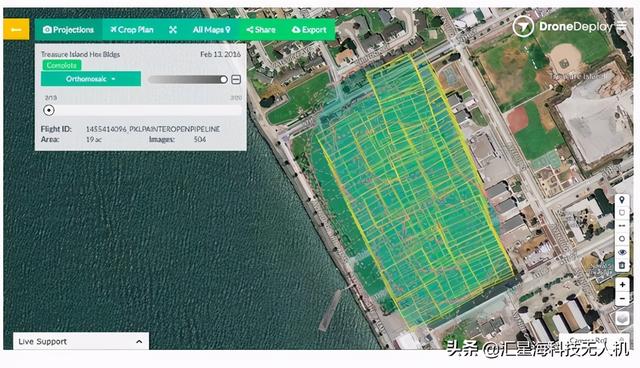Open the Orthomosaic layer dropdown

[91, 79]
